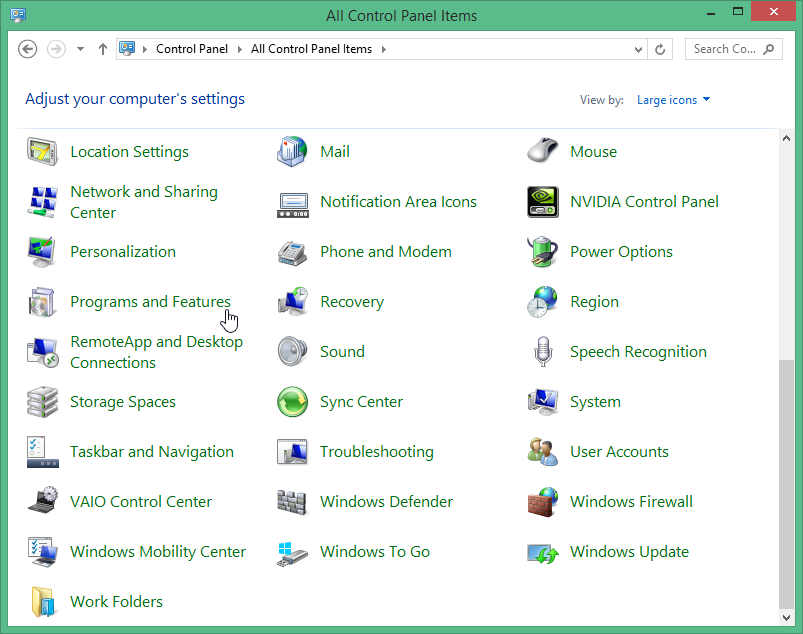Viewport: 803px width, 634px height.
Task: Click the Windows Defender wall icon
Action: coord(292,502)
